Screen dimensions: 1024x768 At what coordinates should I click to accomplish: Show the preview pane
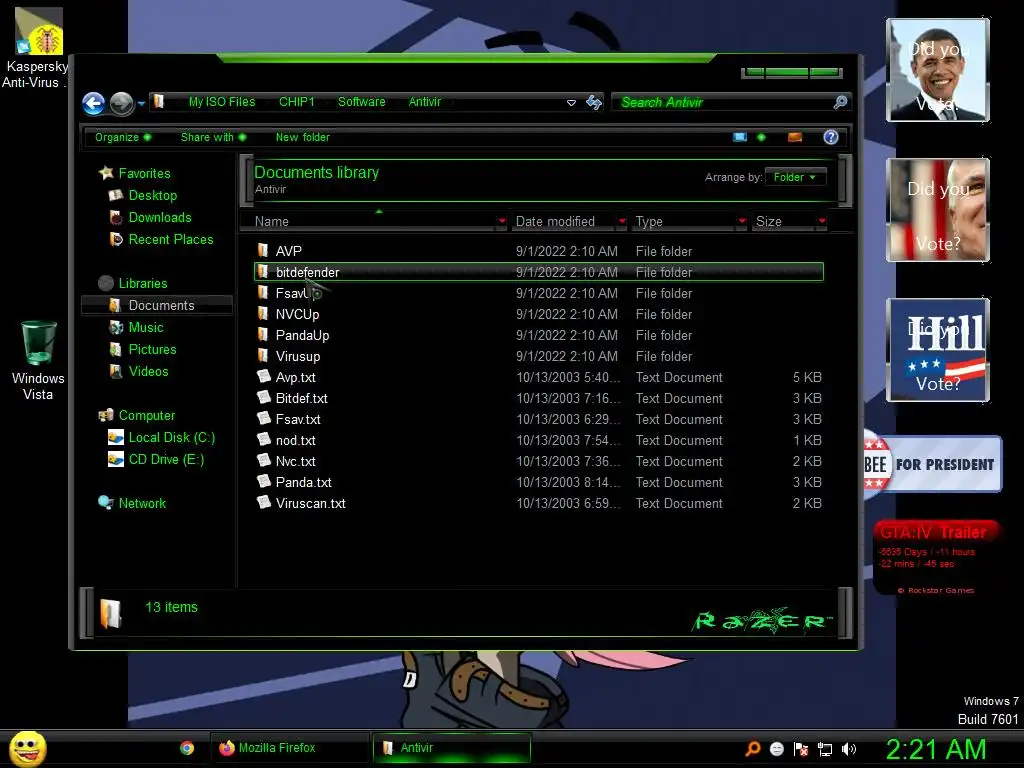tap(795, 137)
